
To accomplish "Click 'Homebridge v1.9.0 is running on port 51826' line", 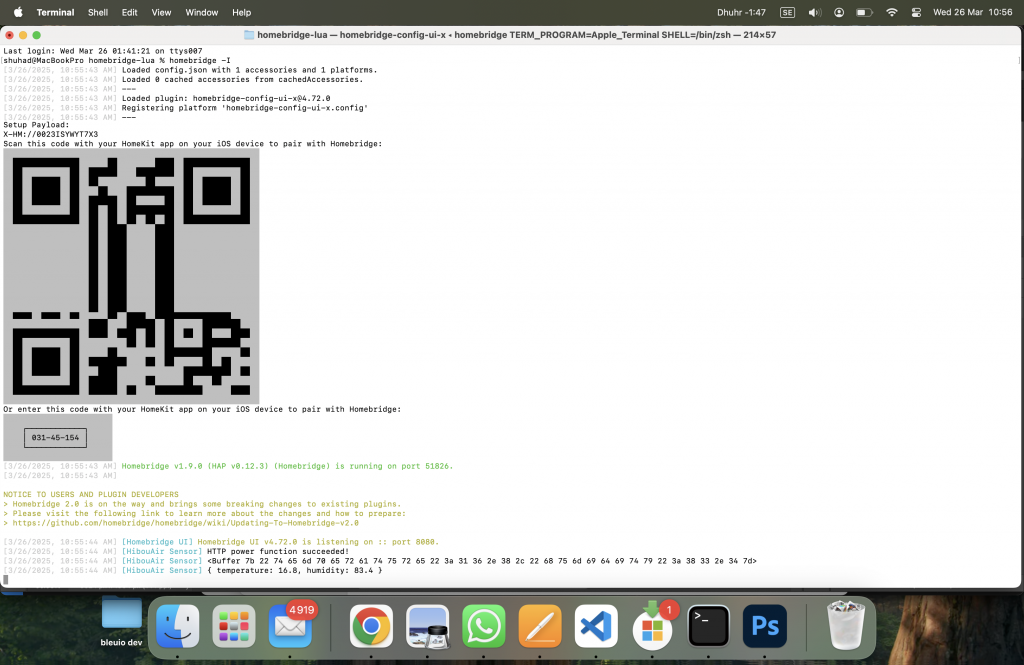I will tap(287, 466).
